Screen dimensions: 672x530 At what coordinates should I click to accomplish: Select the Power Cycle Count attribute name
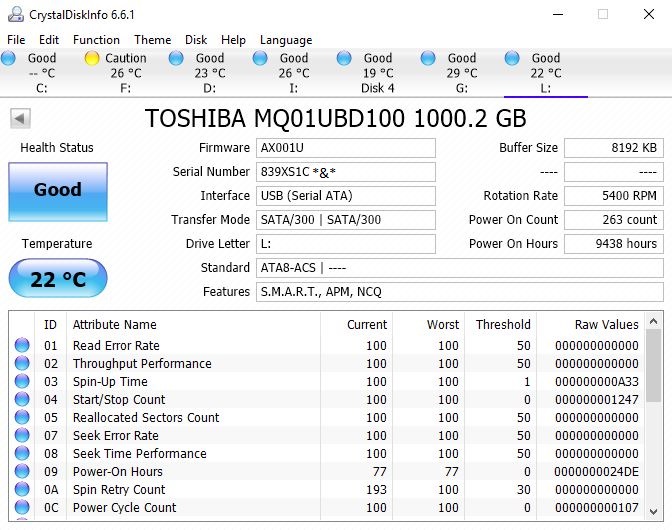tap(124, 507)
